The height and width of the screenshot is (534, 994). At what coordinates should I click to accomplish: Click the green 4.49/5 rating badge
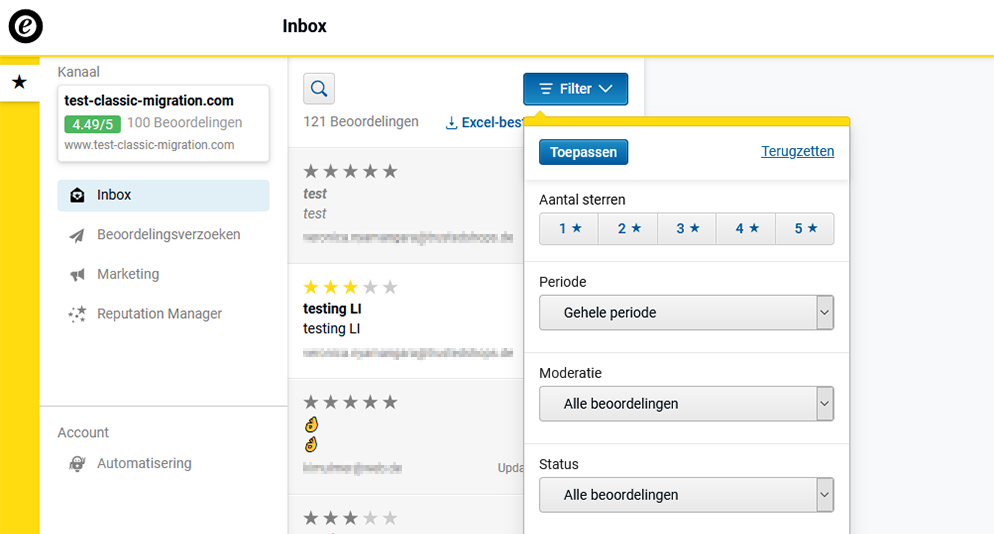coord(93,124)
